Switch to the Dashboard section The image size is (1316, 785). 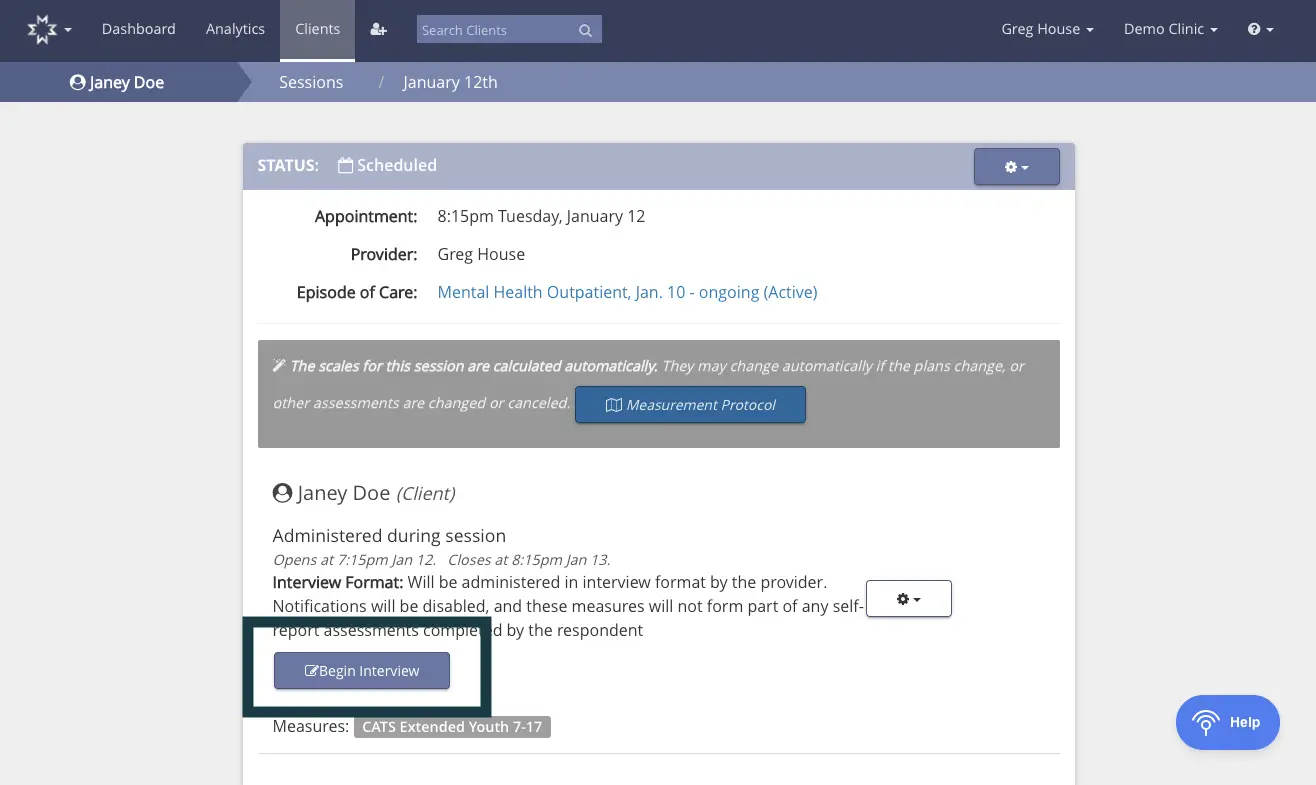(x=138, y=29)
